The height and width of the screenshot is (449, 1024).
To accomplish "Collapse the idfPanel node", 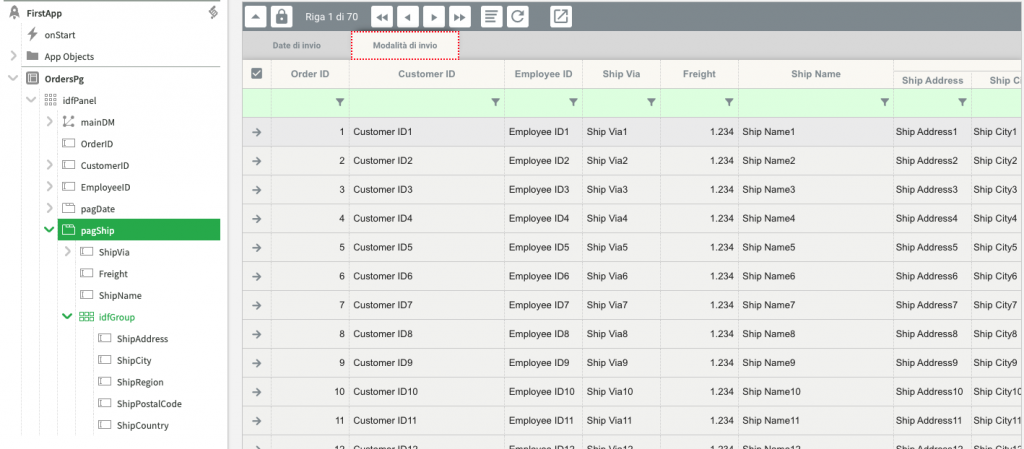I will [31, 100].
